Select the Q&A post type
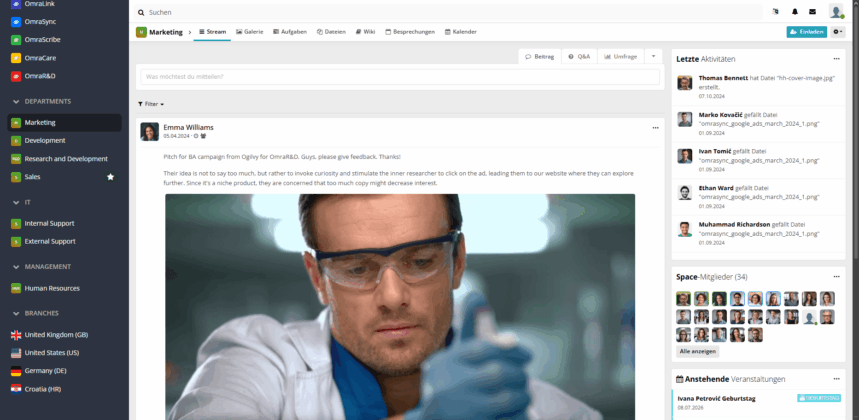Image resolution: width=859 pixels, height=420 pixels. click(x=579, y=56)
